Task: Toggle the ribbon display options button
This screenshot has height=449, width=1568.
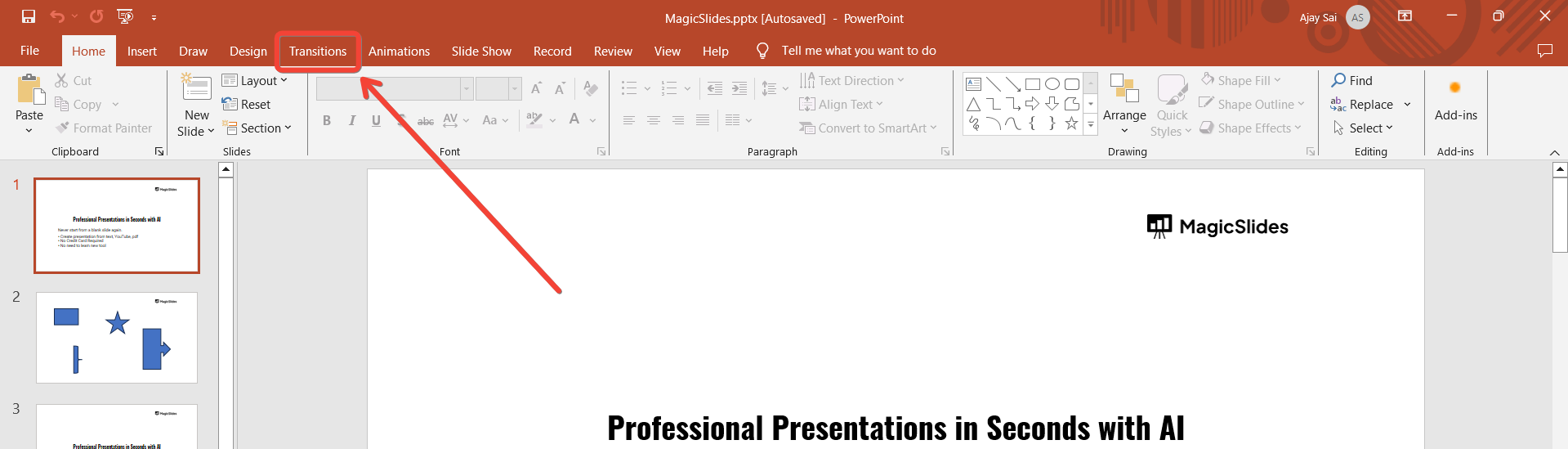Action: point(1405,16)
